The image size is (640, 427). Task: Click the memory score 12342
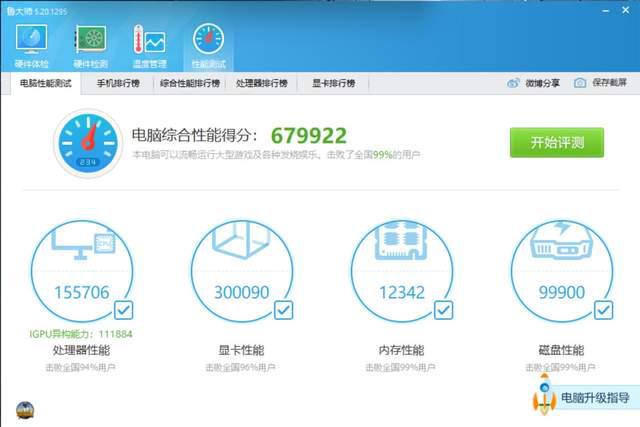pyautogui.click(x=402, y=292)
